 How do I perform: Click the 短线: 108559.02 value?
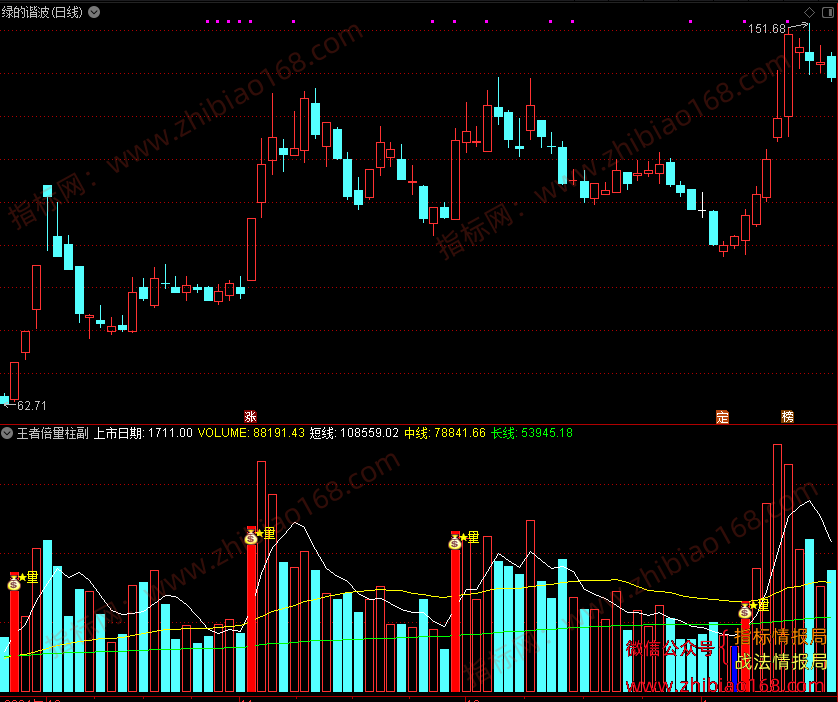click(x=354, y=433)
